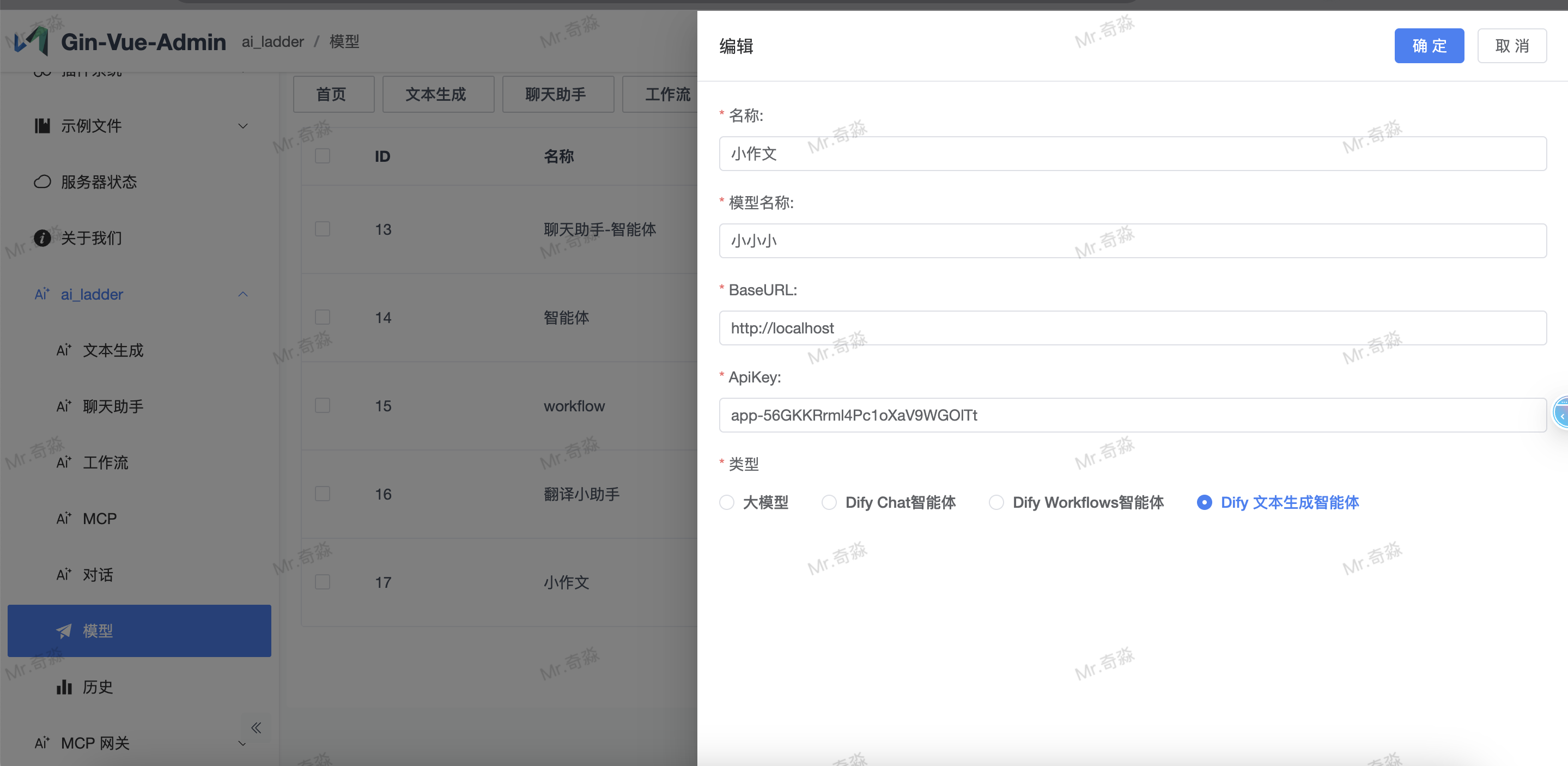This screenshot has width=1568, height=766.
Task: Switch to the 聊天助手 tab
Action: [x=557, y=94]
